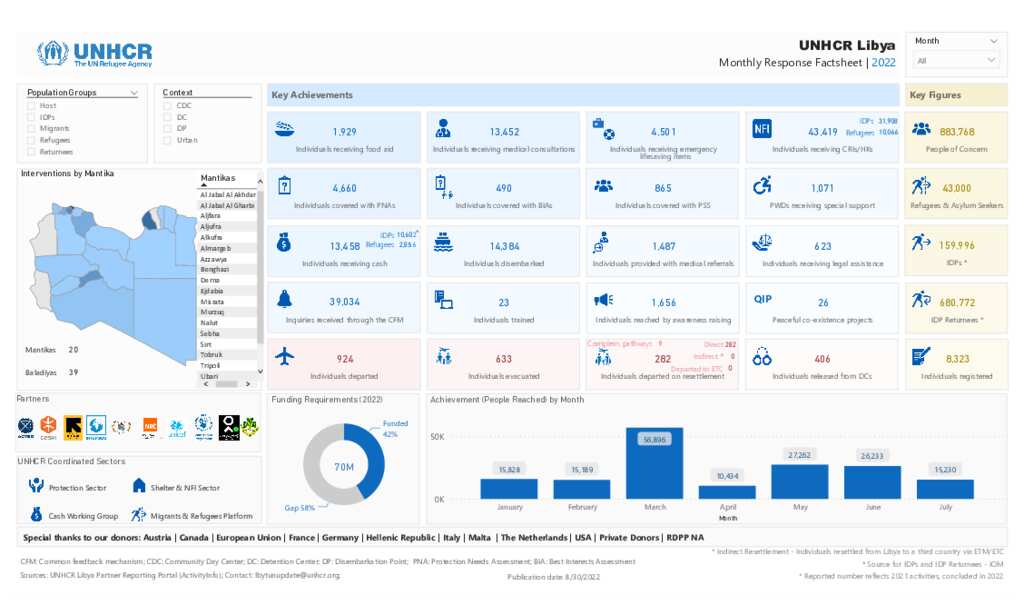1024x605 pixels.
Task: Click the individuals registered icon
Action: (x=921, y=357)
